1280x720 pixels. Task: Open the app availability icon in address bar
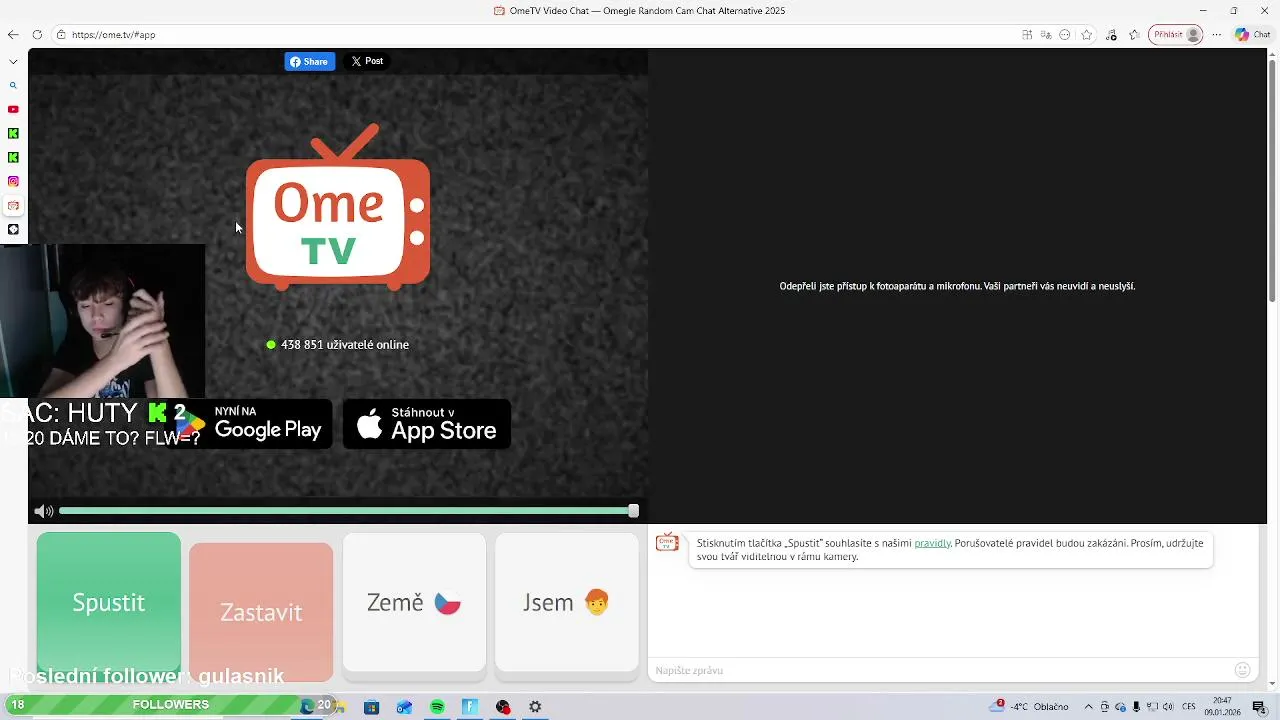coord(1027,34)
